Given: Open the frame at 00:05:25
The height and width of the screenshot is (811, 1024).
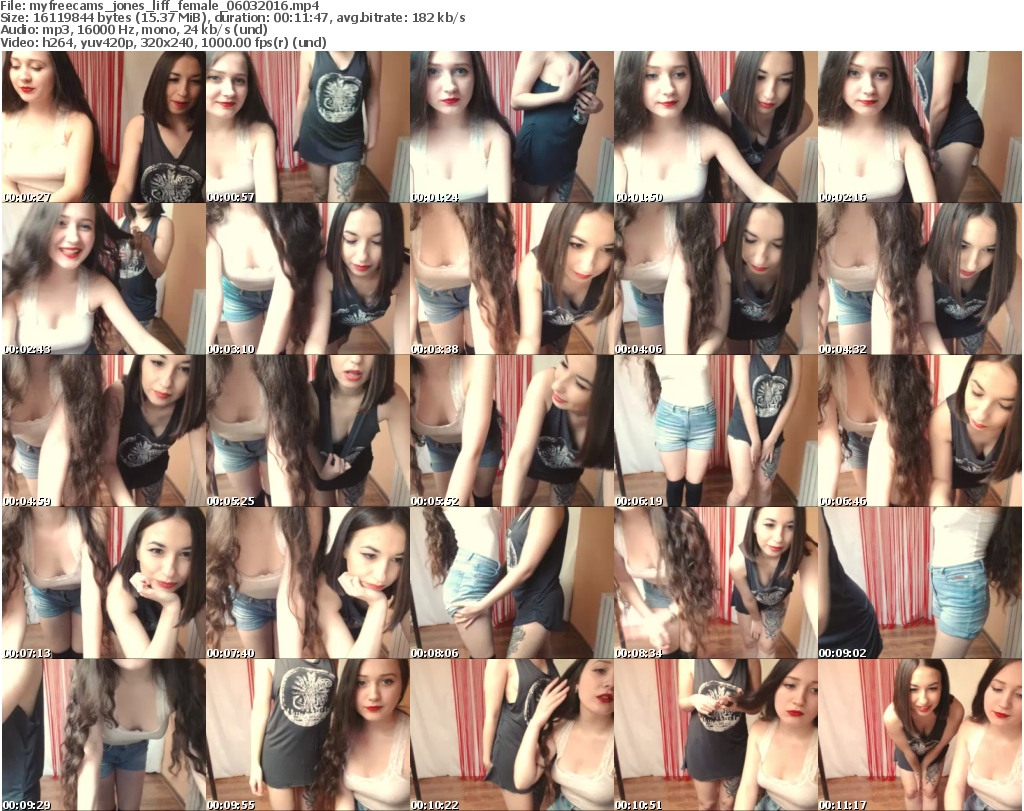Looking at the screenshot, I should click(308, 431).
